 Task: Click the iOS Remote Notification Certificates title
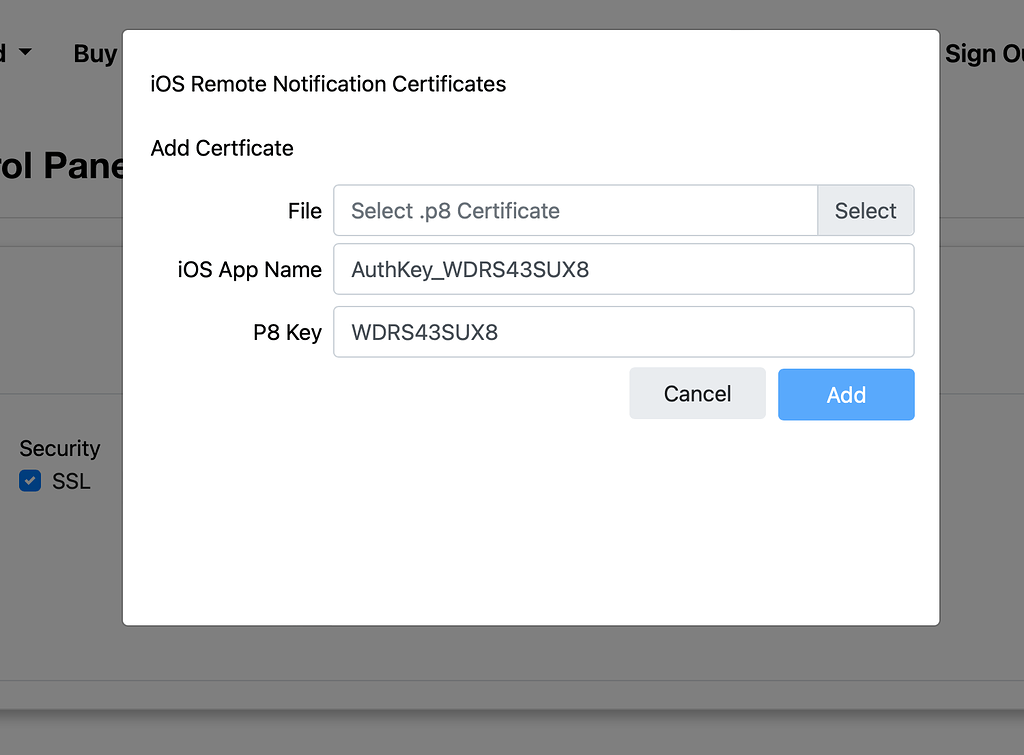tap(328, 84)
